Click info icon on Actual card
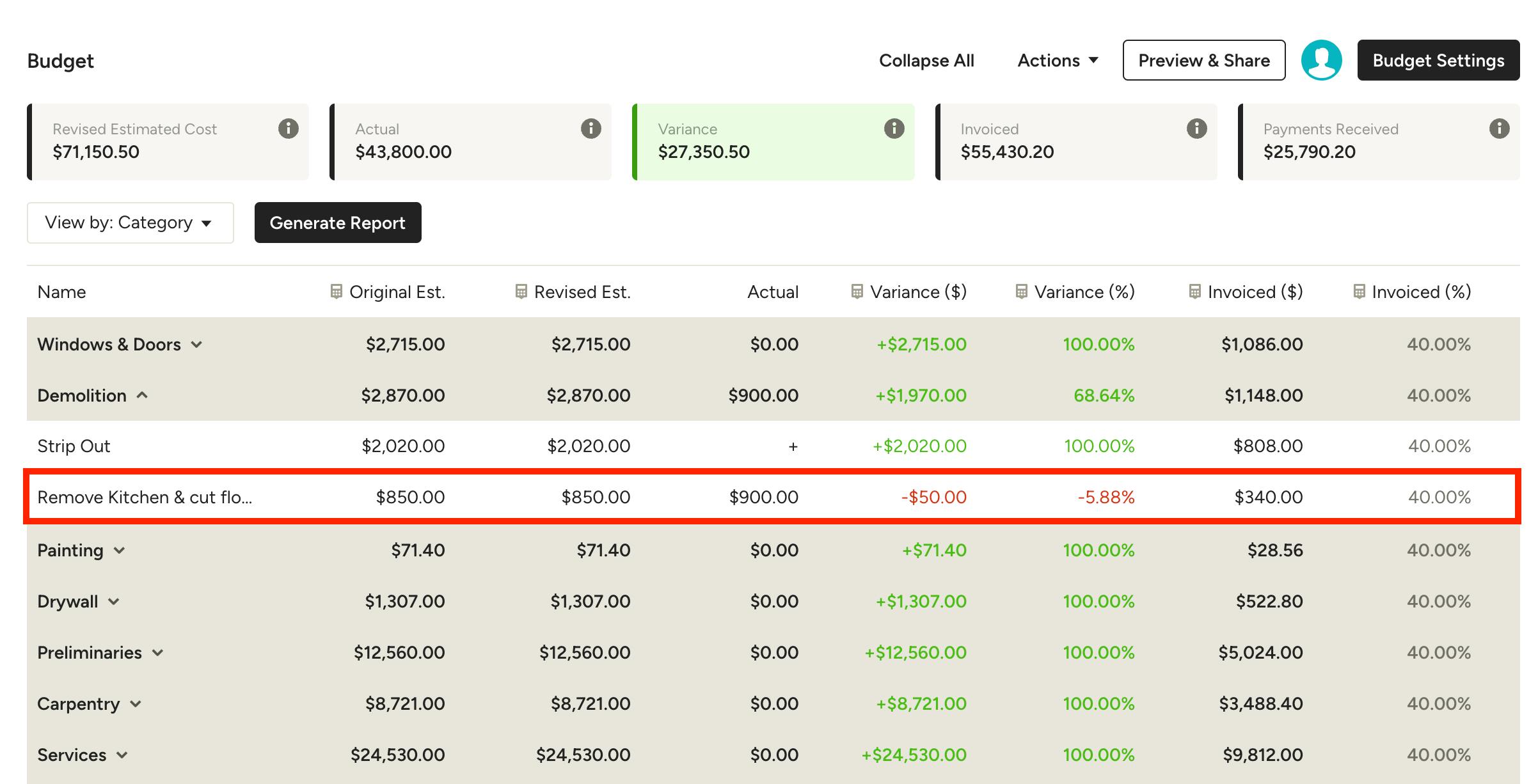 click(591, 129)
